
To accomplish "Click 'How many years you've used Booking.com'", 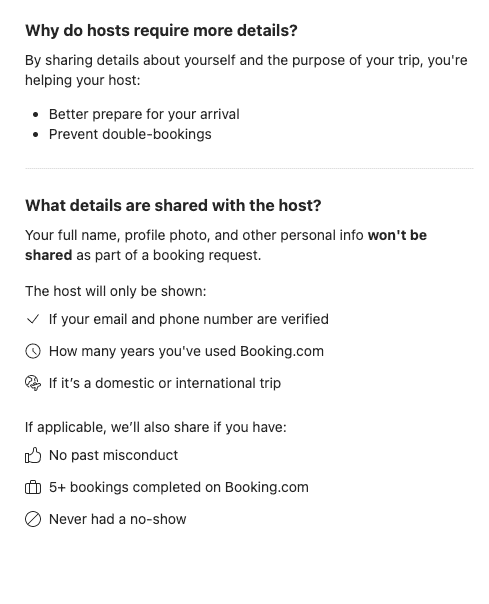I will (187, 351).
